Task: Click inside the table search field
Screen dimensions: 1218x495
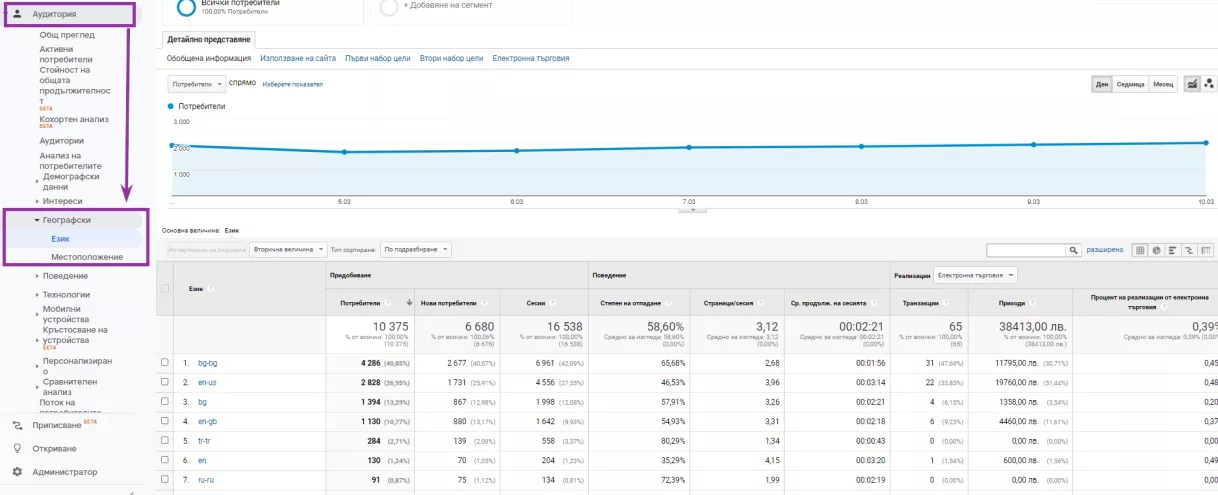Action: point(1026,250)
